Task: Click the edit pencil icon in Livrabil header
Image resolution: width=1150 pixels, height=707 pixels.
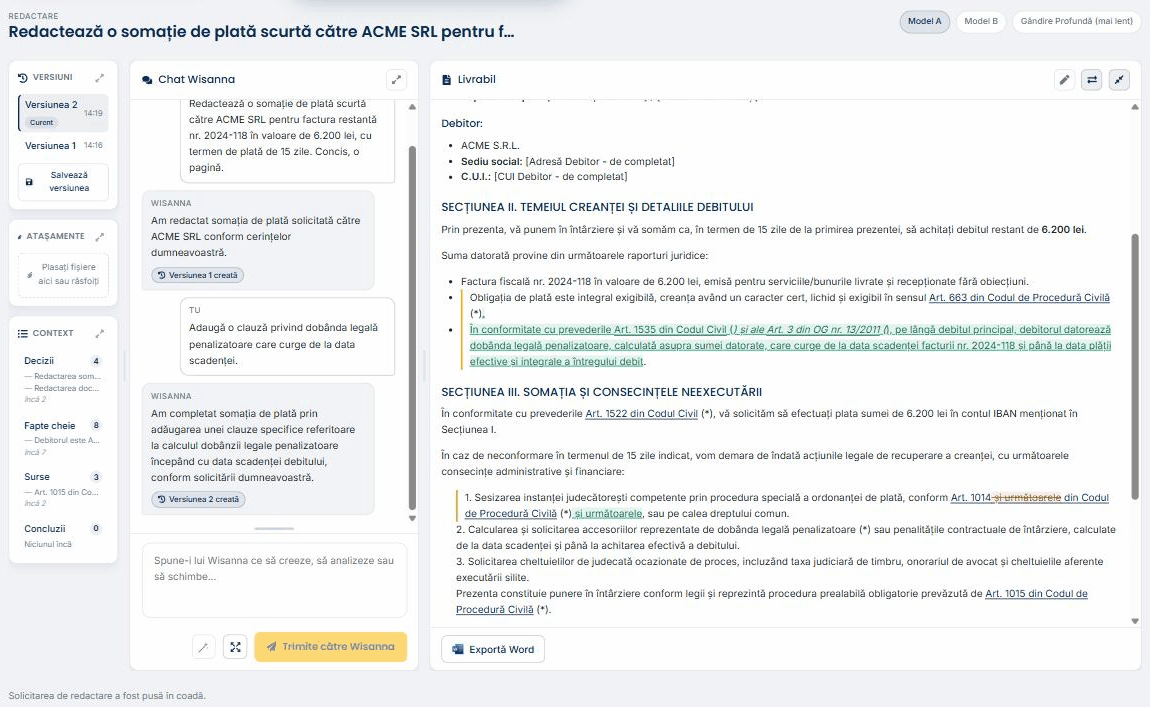Action: tap(1064, 79)
